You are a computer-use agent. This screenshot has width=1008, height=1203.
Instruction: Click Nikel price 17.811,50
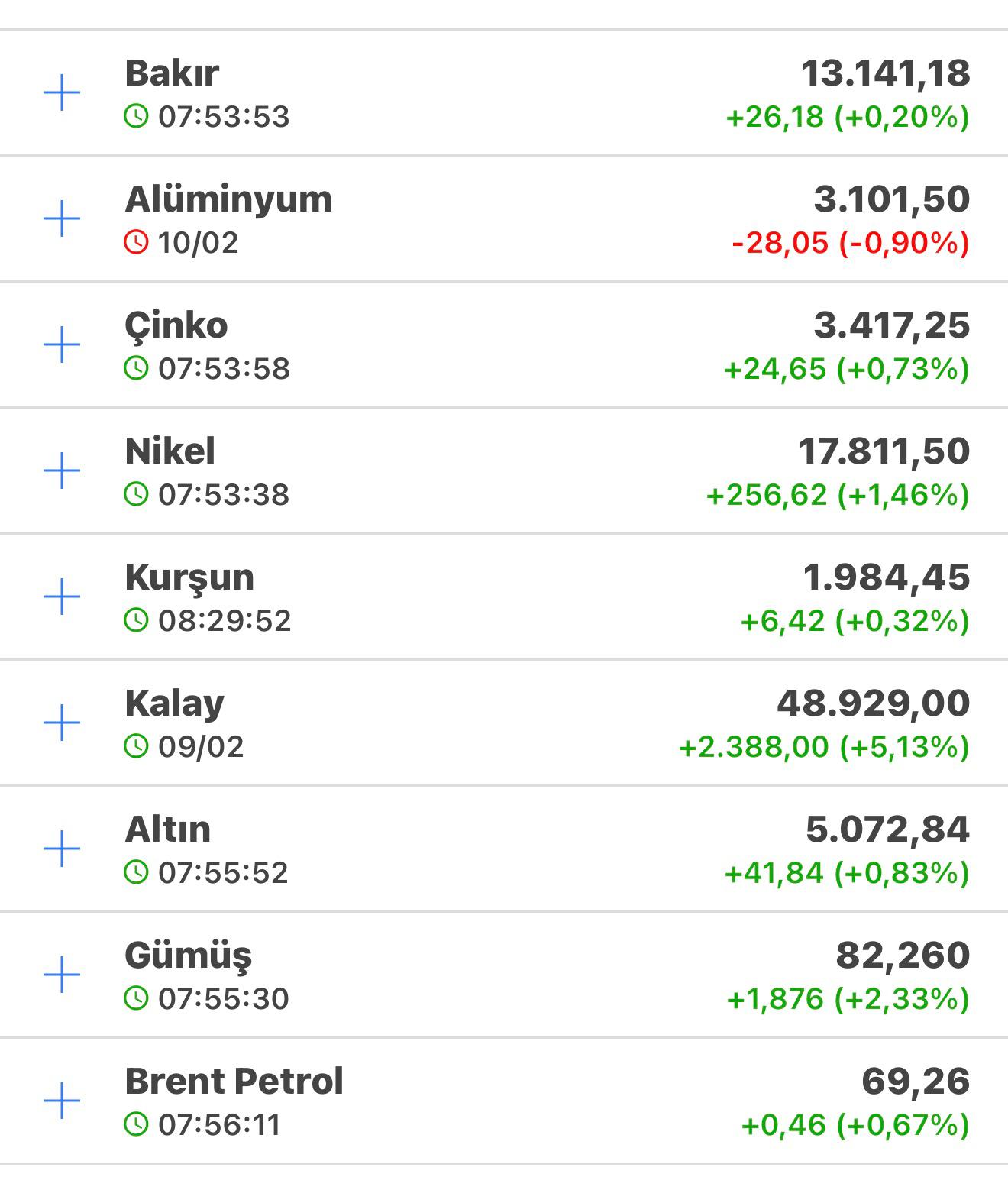point(884,451)
